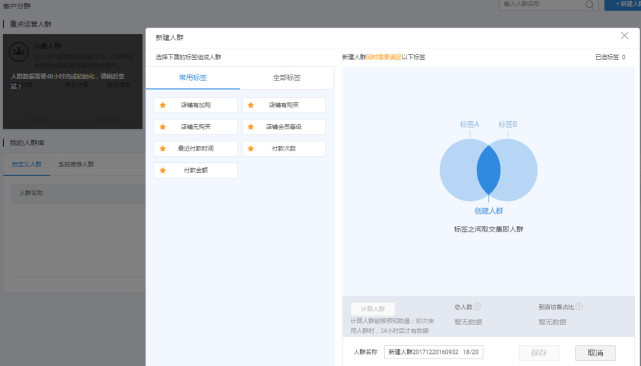Click the star icon beside 付款金额
Image resolution: width=641 pixels, height=366 pixels.
tap(163, 170)
